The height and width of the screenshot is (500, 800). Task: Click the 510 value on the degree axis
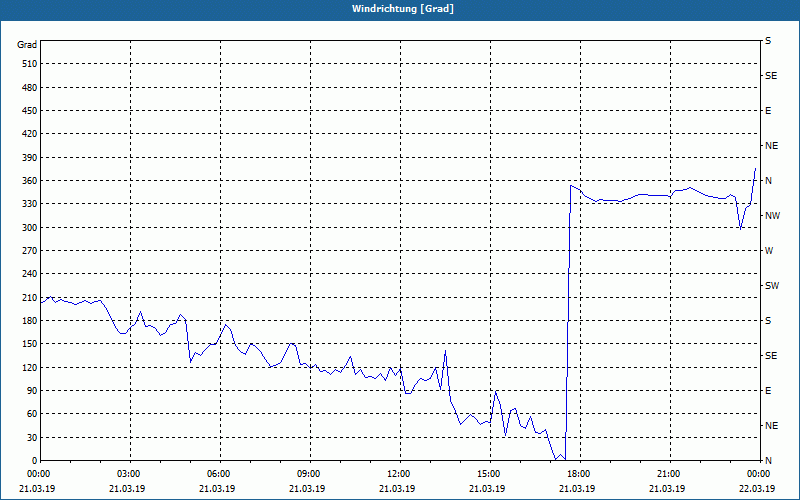[30, 64]
